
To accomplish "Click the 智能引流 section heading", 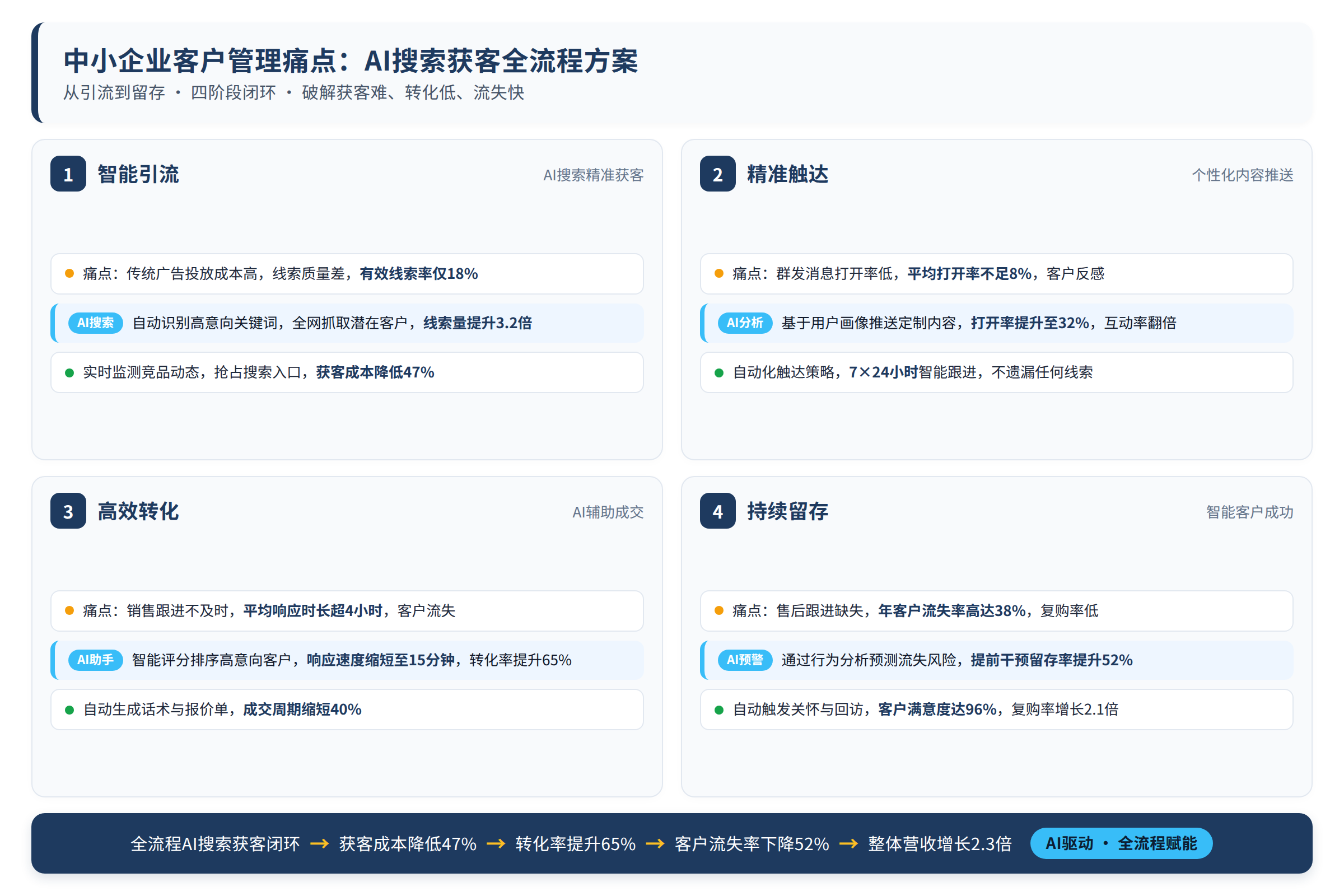I will click(138, 174).
